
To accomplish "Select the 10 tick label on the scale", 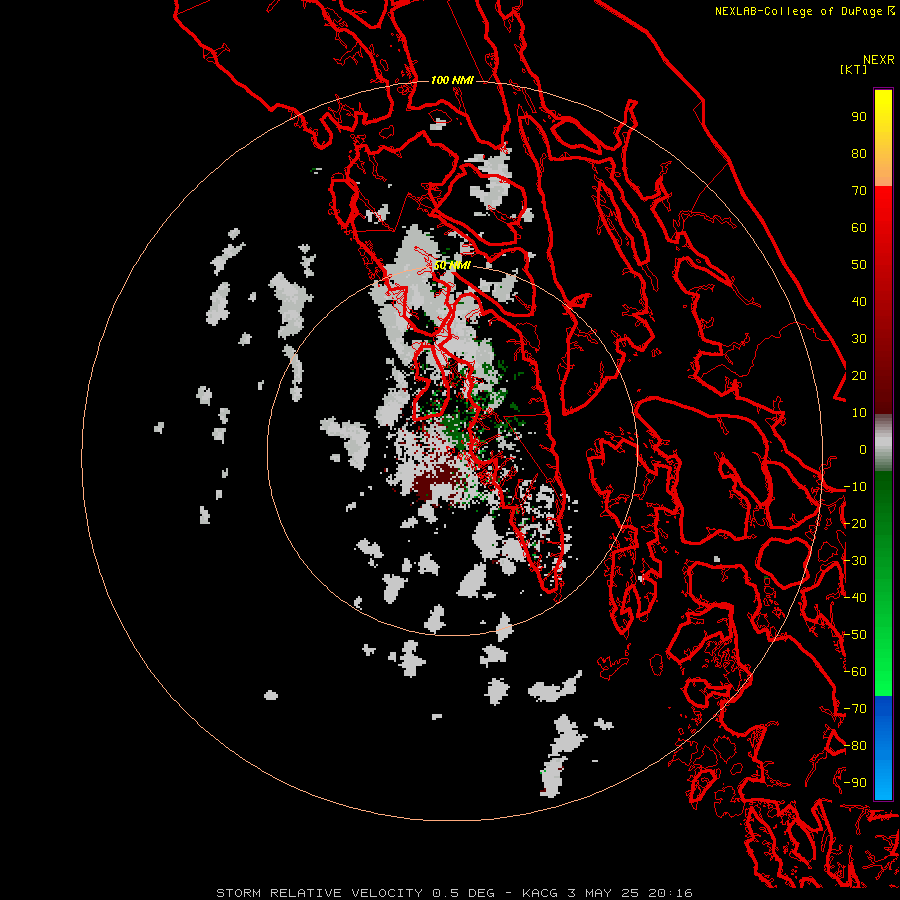I will pos(859,413).
